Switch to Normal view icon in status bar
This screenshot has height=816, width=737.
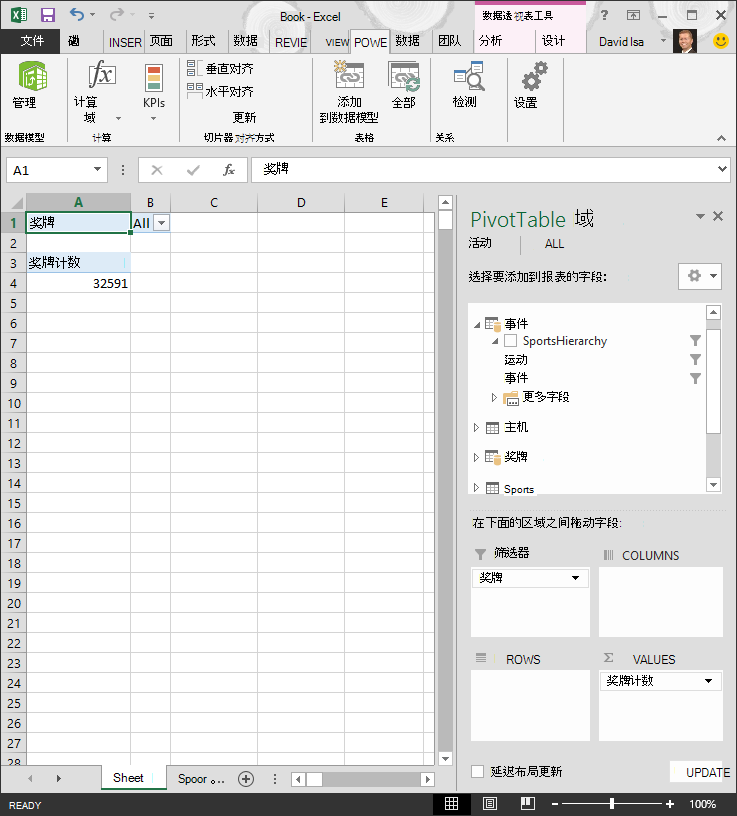pyautogui.click(x=451, y=804)
